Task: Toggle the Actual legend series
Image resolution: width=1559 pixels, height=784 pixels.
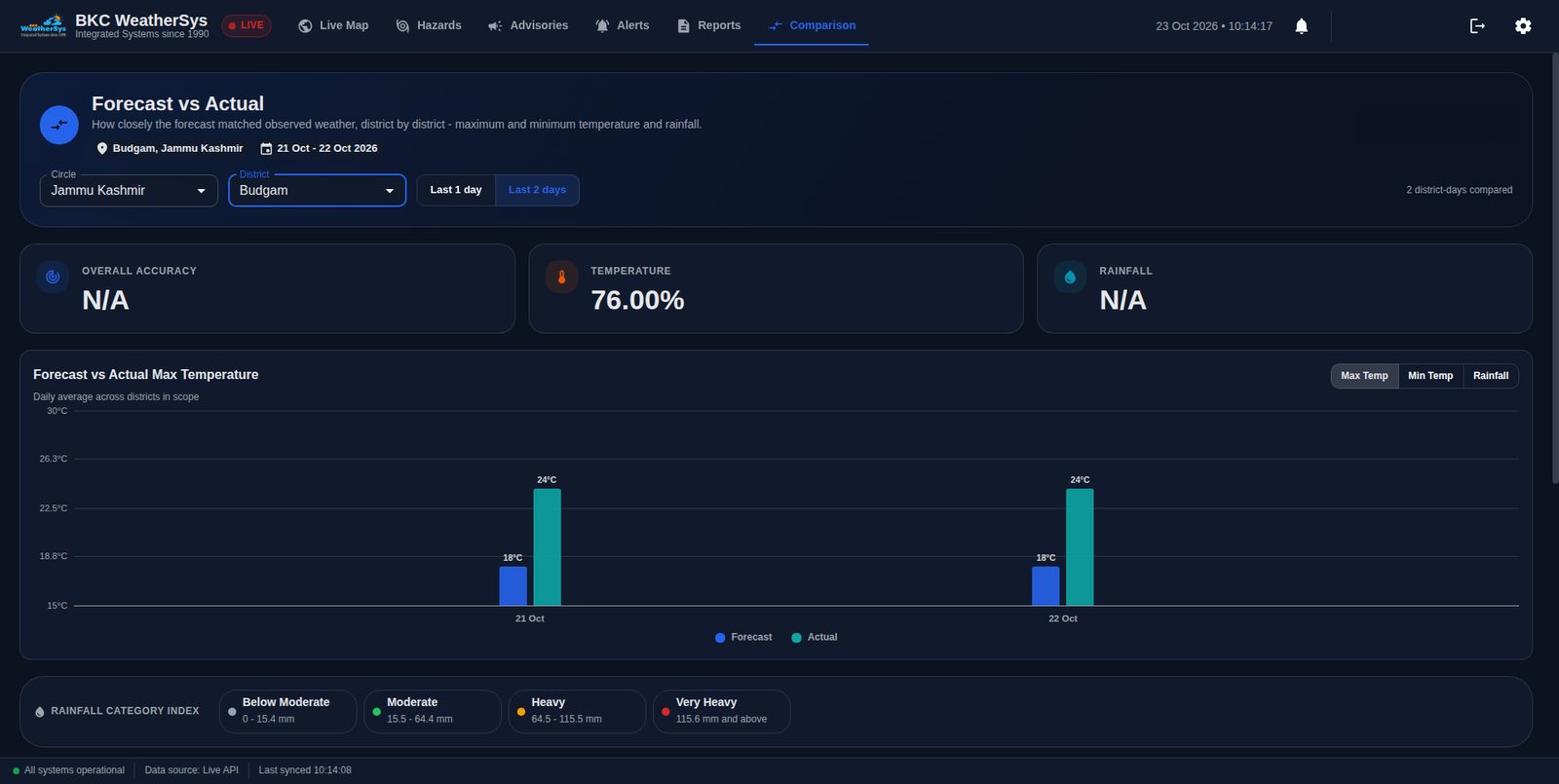Action: coord(815,638)
